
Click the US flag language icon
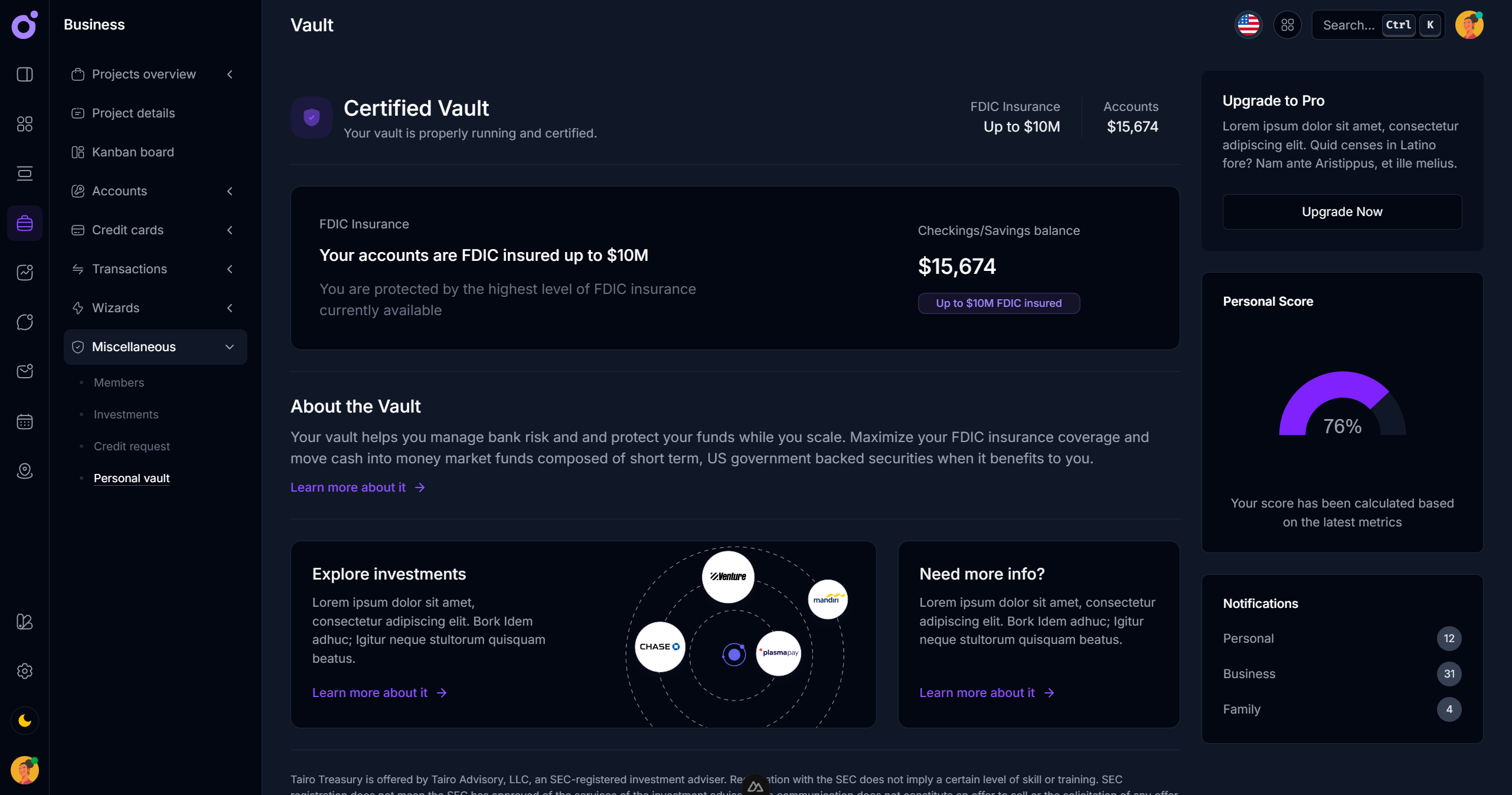(x=1248, y=25)
